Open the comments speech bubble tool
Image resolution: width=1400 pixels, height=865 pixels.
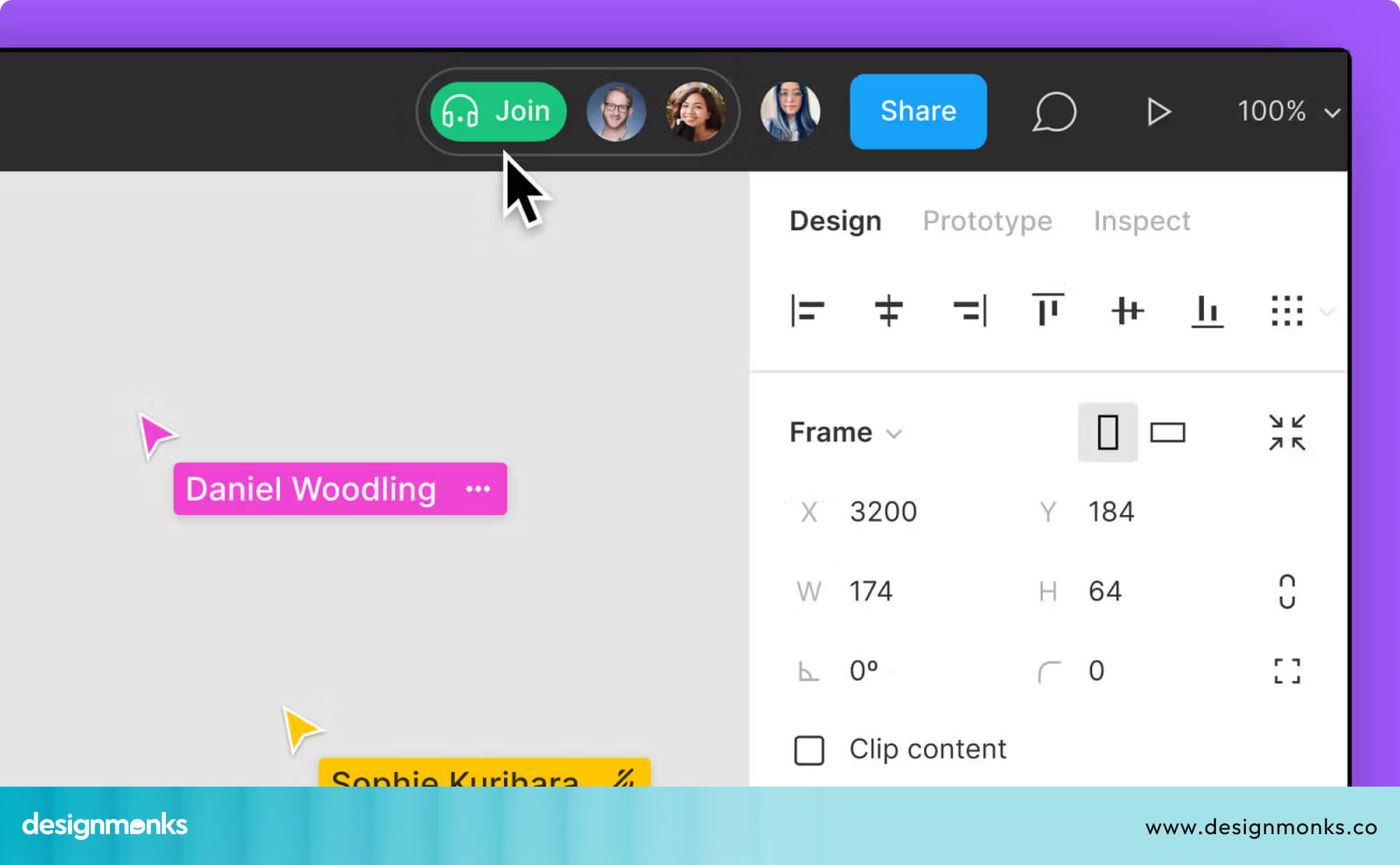tap(1054, 111)
